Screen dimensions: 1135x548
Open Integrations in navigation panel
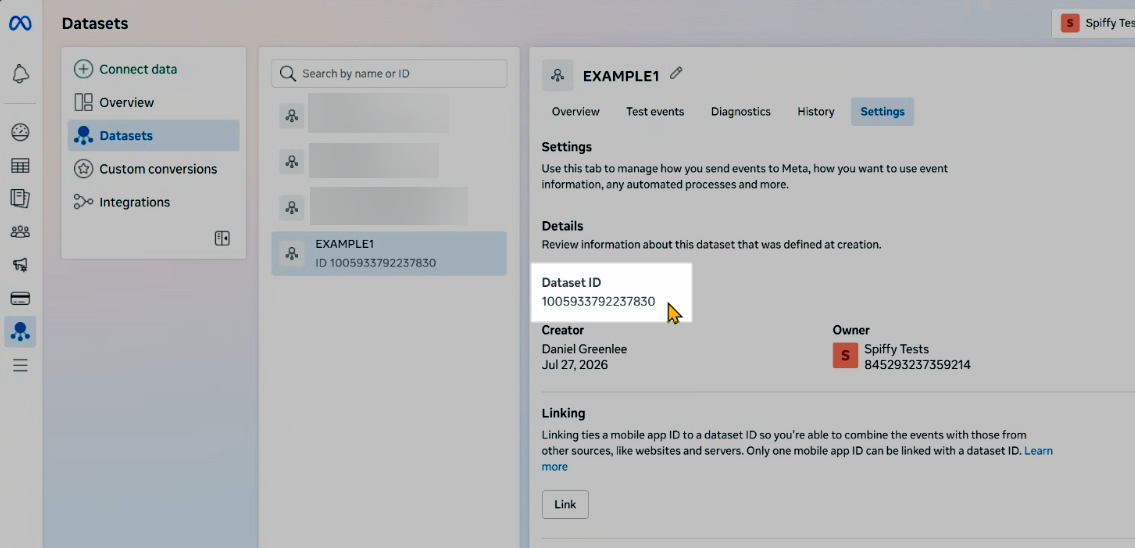(153, 202)
